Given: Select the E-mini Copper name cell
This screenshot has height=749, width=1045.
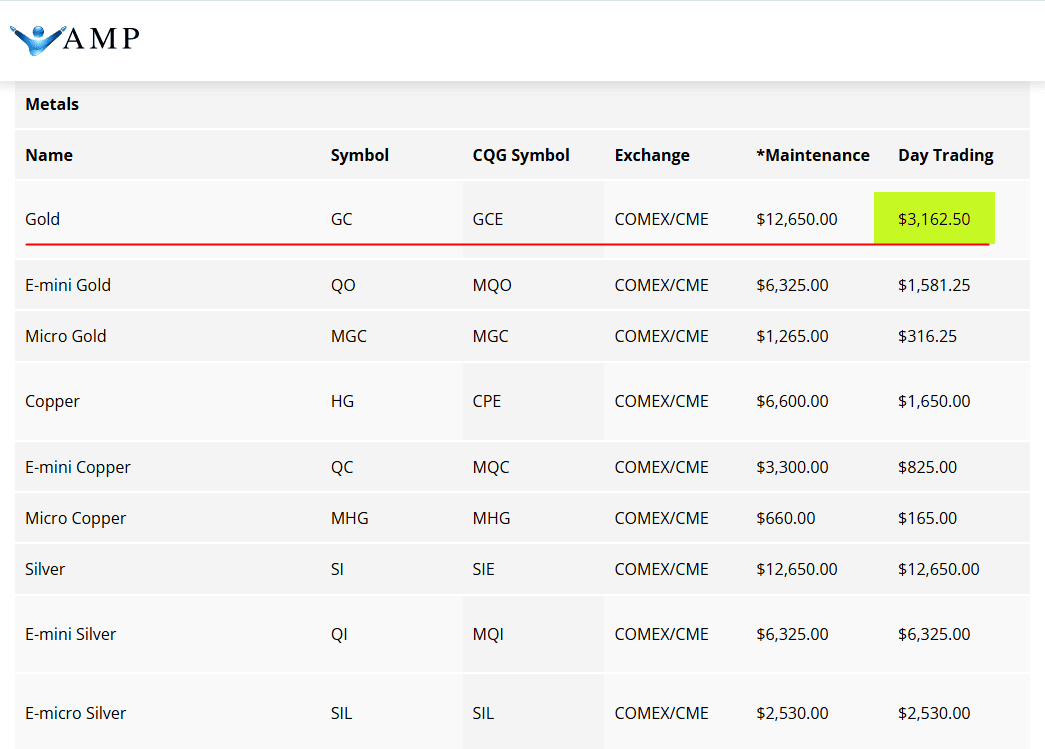Looking at the screenshot, I should coord(78,468).
